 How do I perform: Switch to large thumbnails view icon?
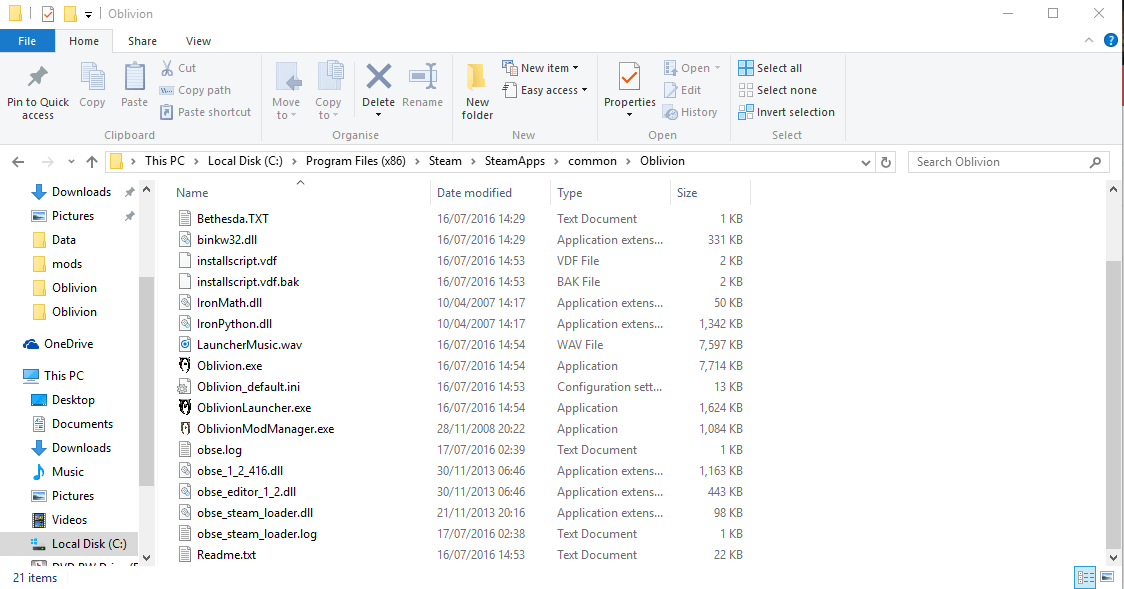pyautogui.click(x=1108, y=577)
